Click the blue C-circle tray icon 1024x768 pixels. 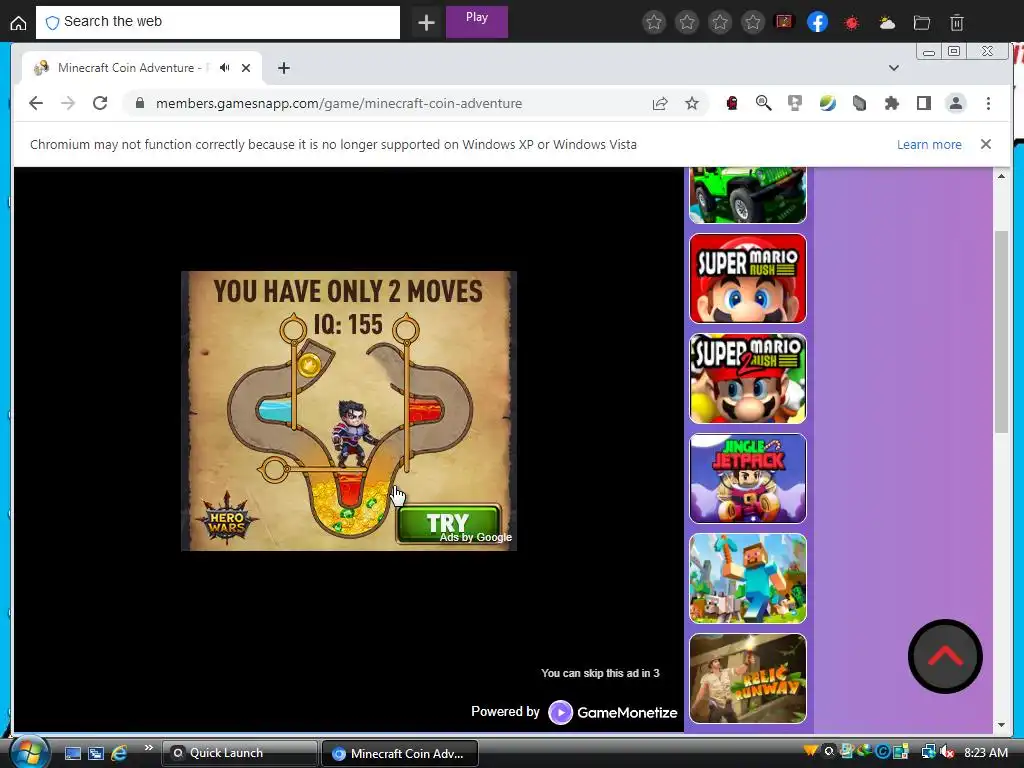coord(883,752)
